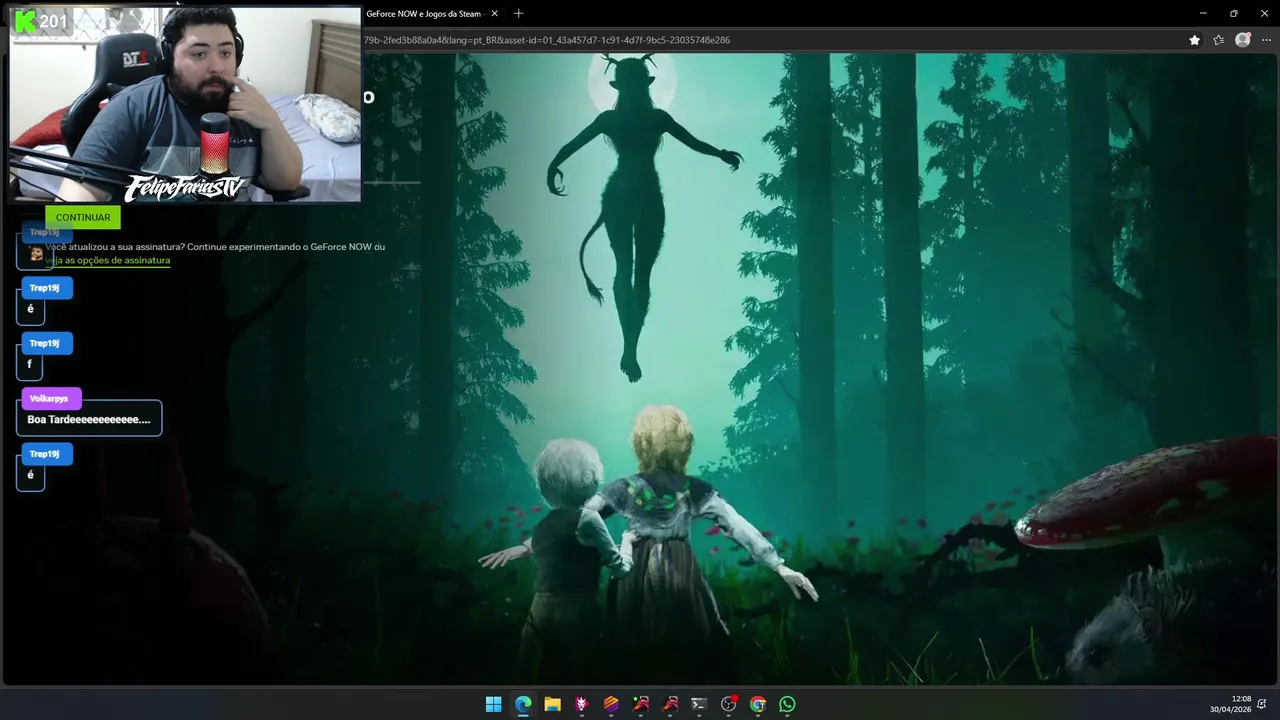This screenshot has height=720, width=1280.
Task: Close the GeForce NOW browser tab
Action: coord(494,14)
